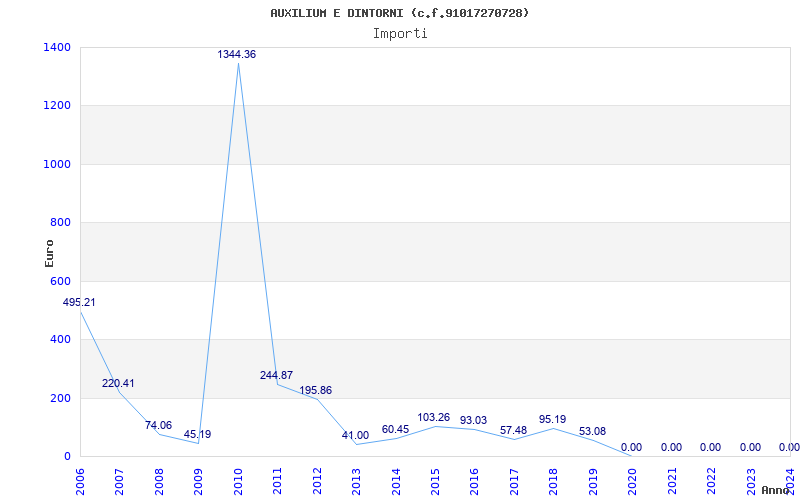Image resolution: width=800 pixels, height=500 pixels.
Task: Select the 103.26 data label
Action: click(x=434, y=417)
